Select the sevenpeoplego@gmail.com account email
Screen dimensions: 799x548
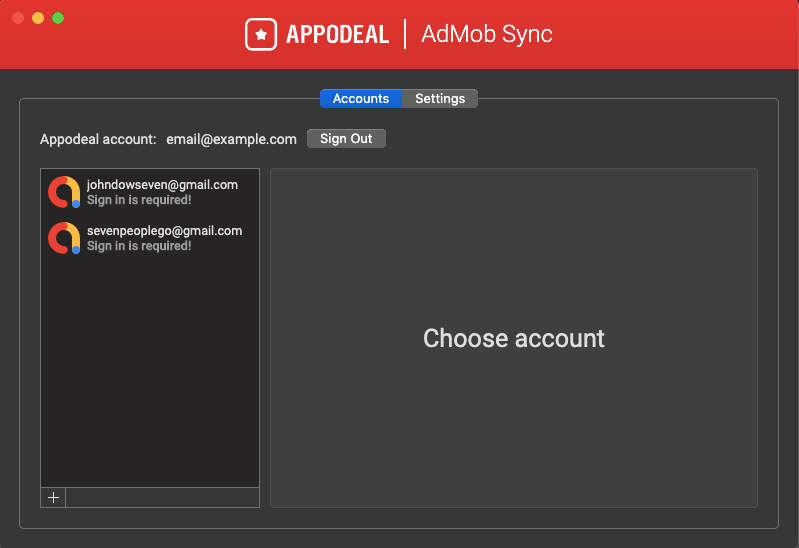click(x=164, y=231)
